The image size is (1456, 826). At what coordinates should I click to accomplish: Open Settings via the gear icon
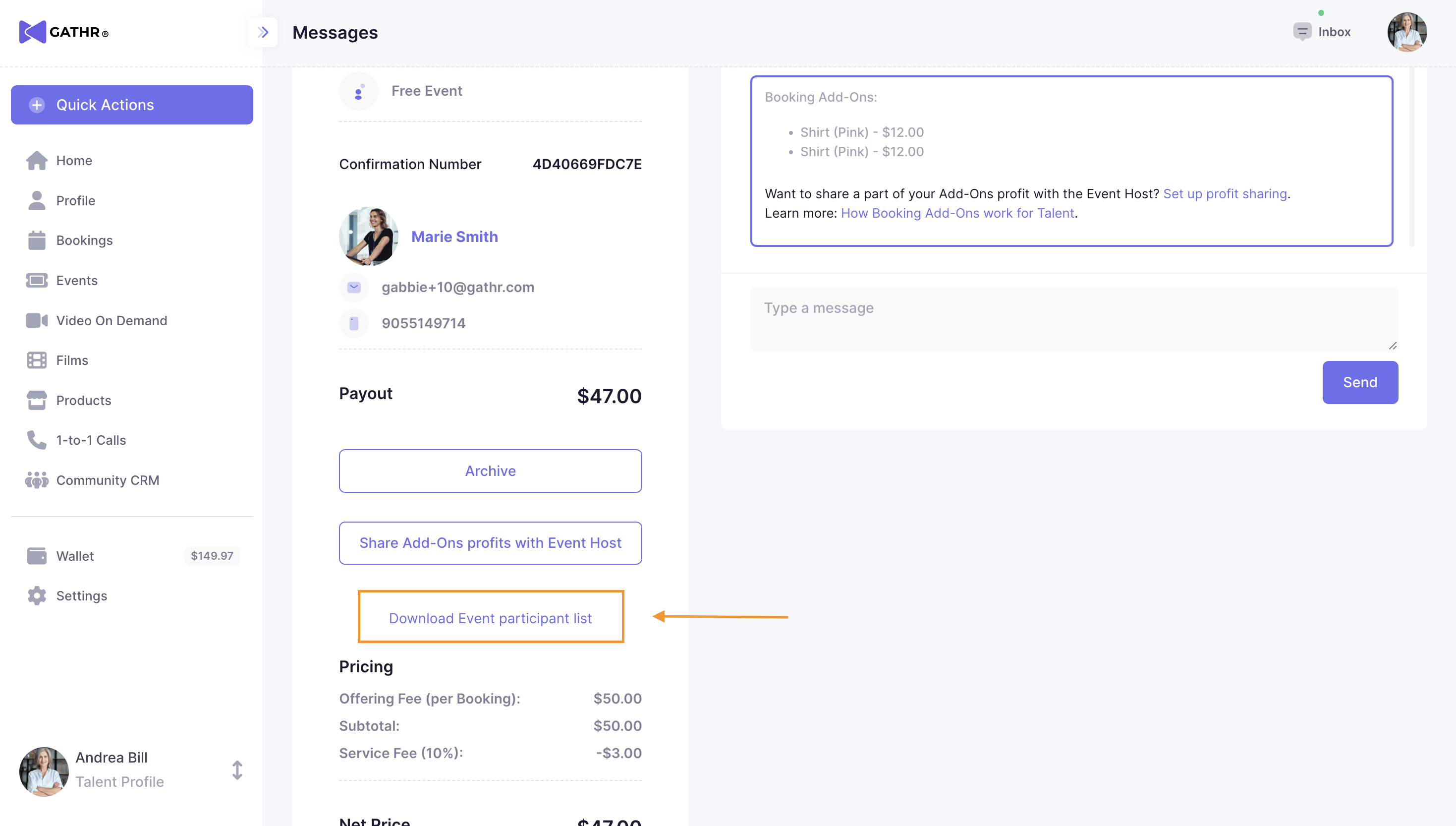pos(37,595)
